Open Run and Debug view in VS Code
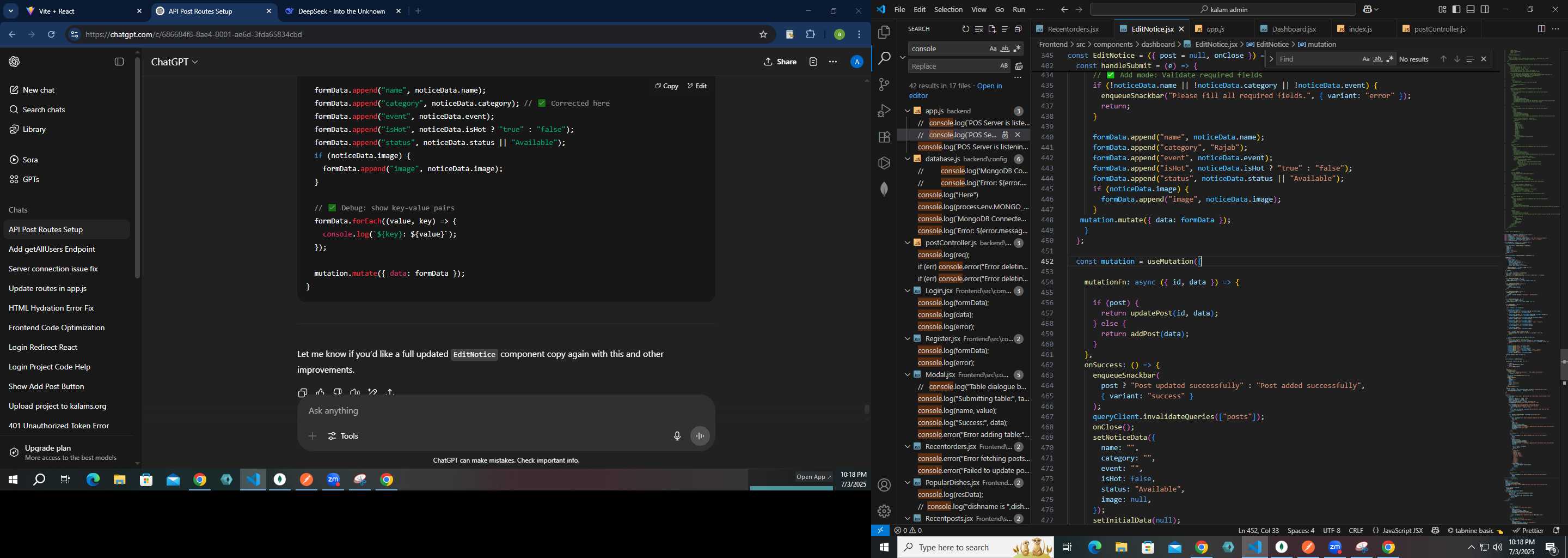The image size is (1568, 558). click(x=884, y=111)
